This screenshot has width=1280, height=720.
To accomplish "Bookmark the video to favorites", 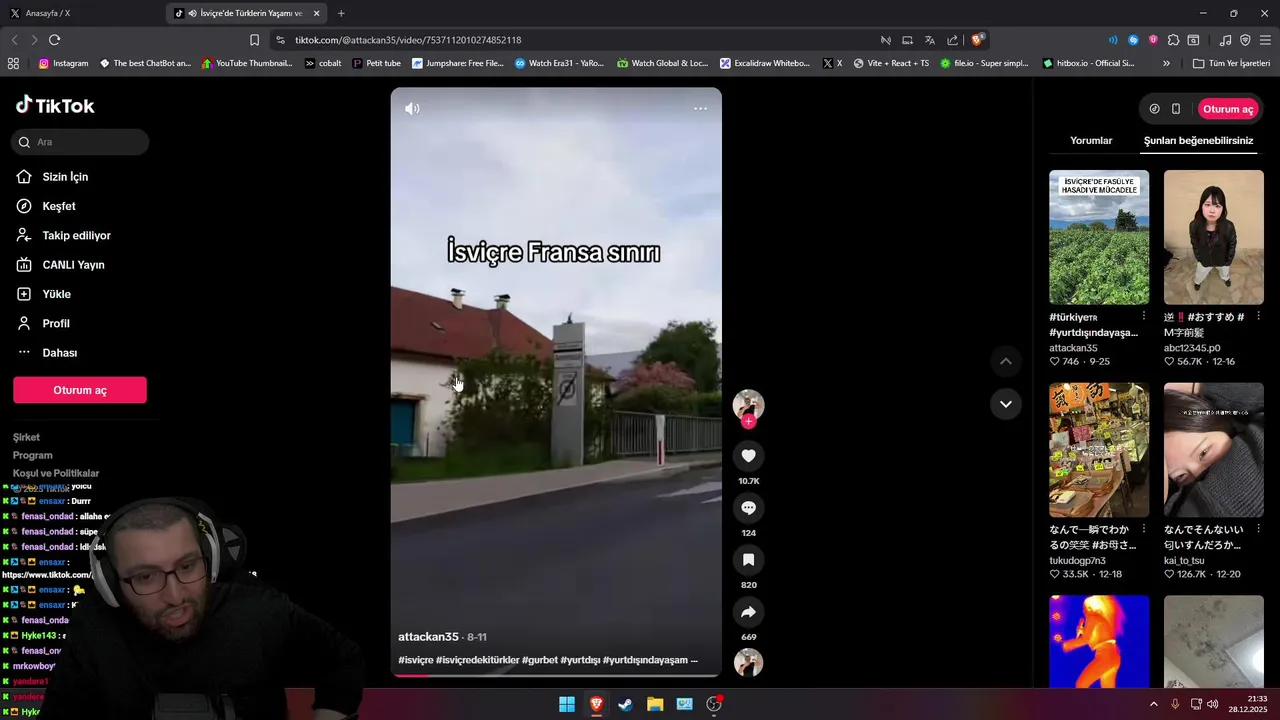I will pyautogui.click(x=748, y=560).
